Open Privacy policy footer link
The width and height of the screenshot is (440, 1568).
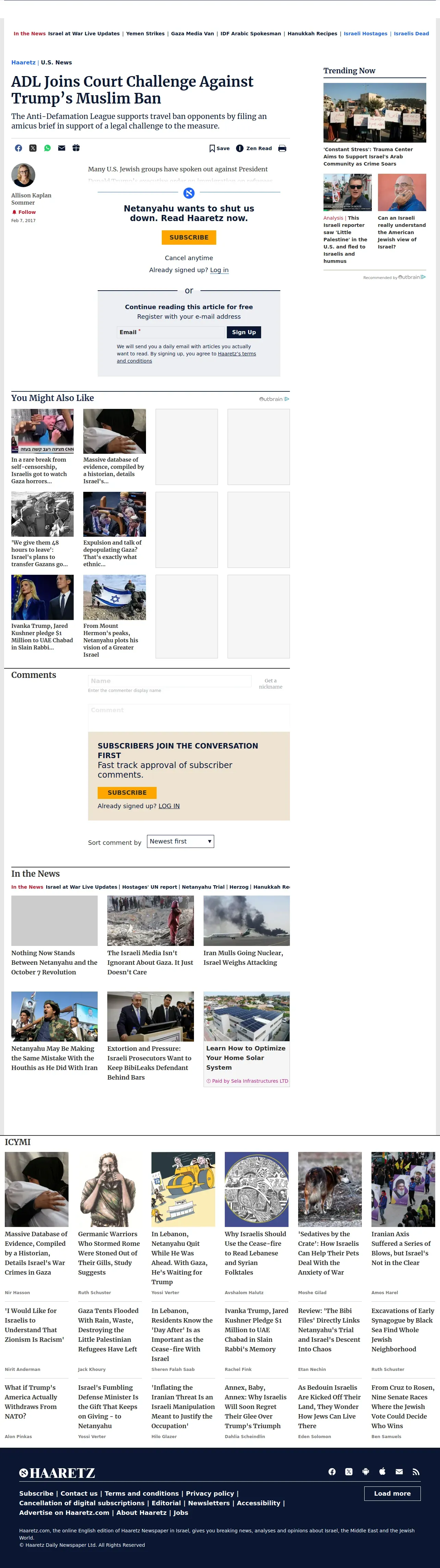(x=210, y=1494)
